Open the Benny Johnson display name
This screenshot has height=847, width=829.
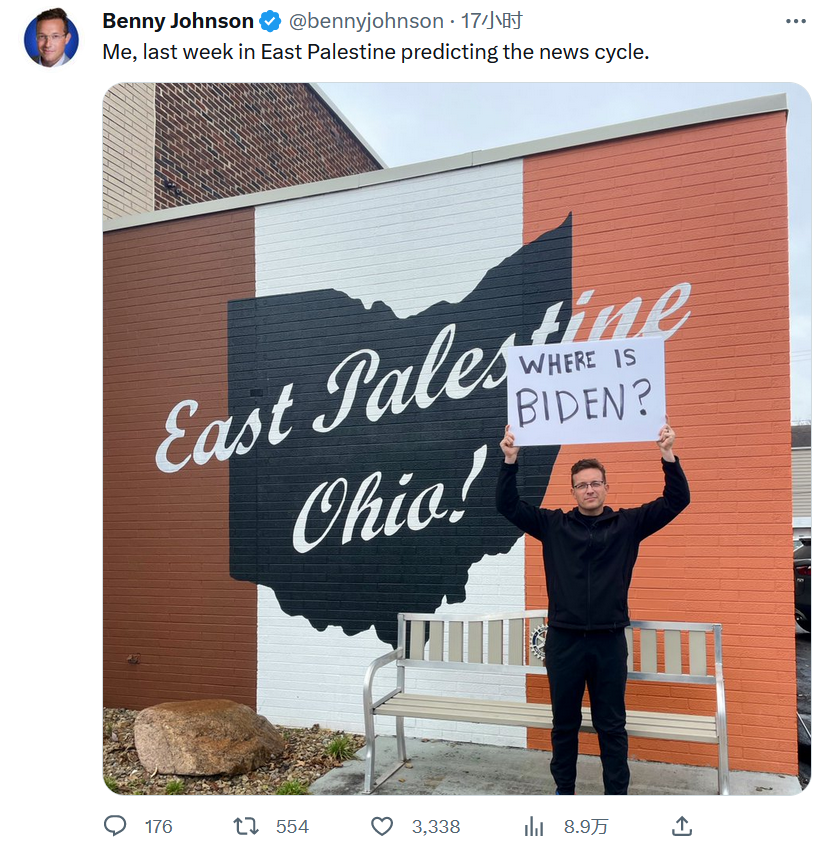[178, 21]
